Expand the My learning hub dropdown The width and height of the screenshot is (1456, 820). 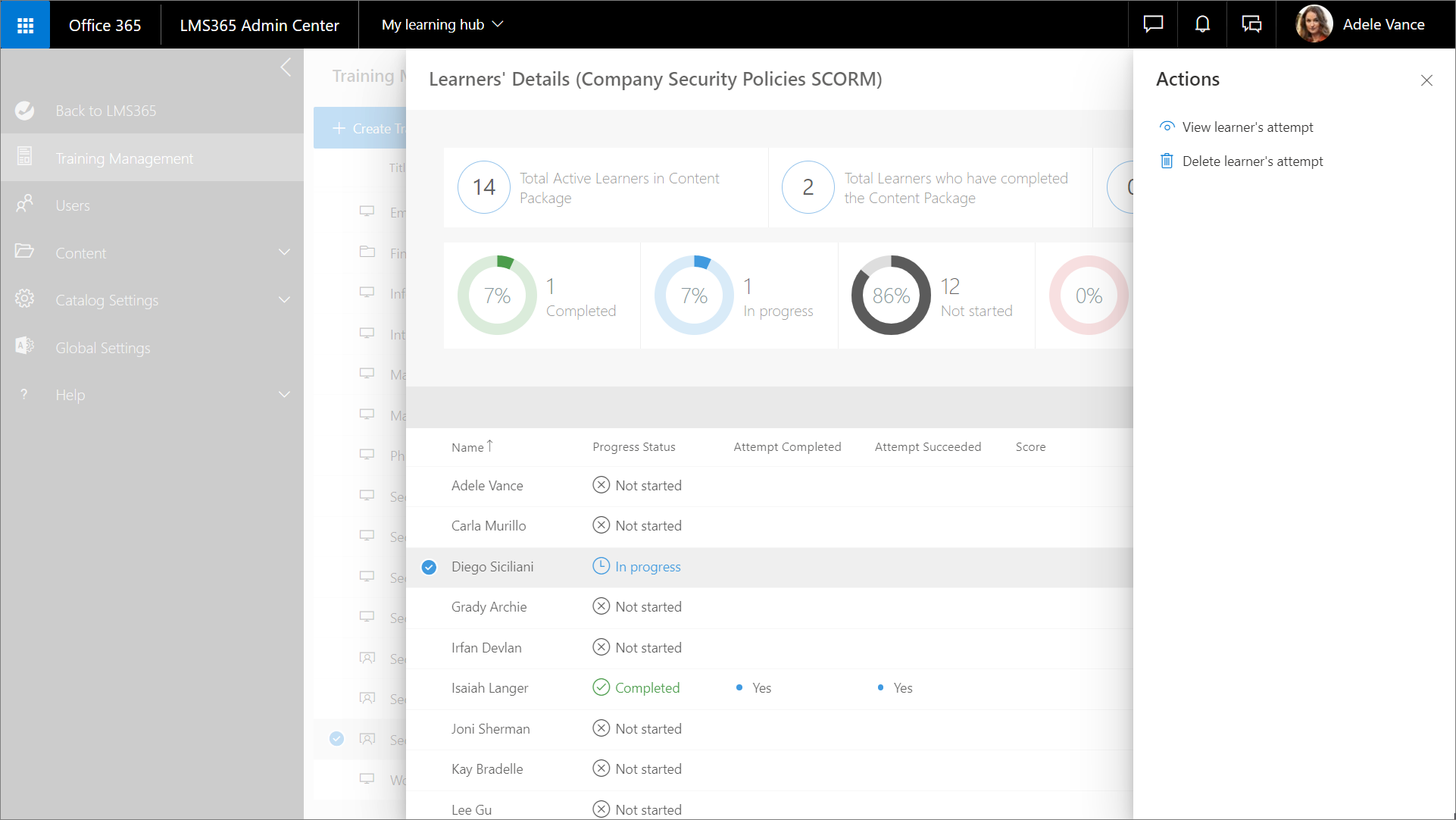442,24
